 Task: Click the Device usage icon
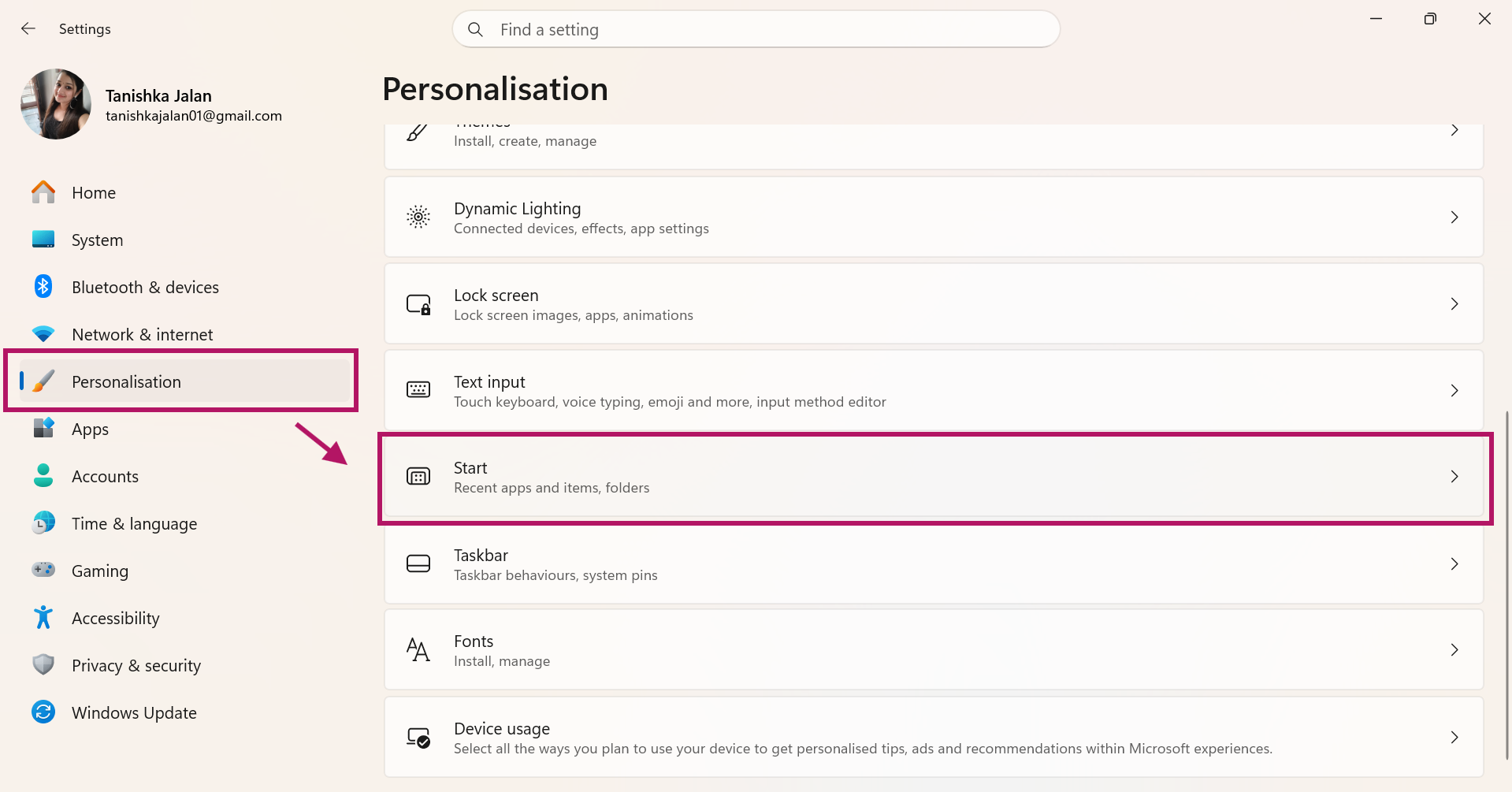coord(418,738)
